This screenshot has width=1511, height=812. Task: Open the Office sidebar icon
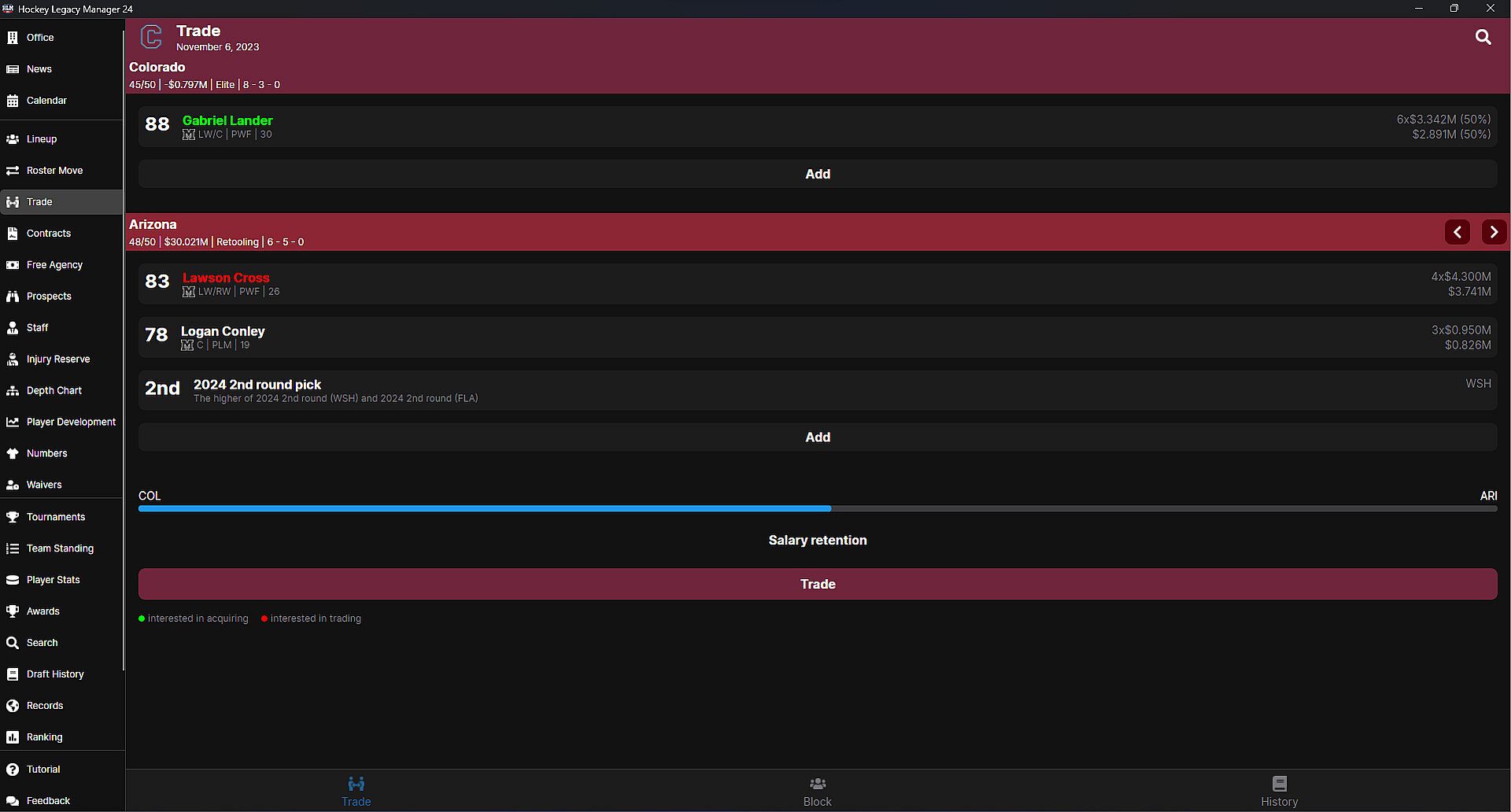pos(13,38)
